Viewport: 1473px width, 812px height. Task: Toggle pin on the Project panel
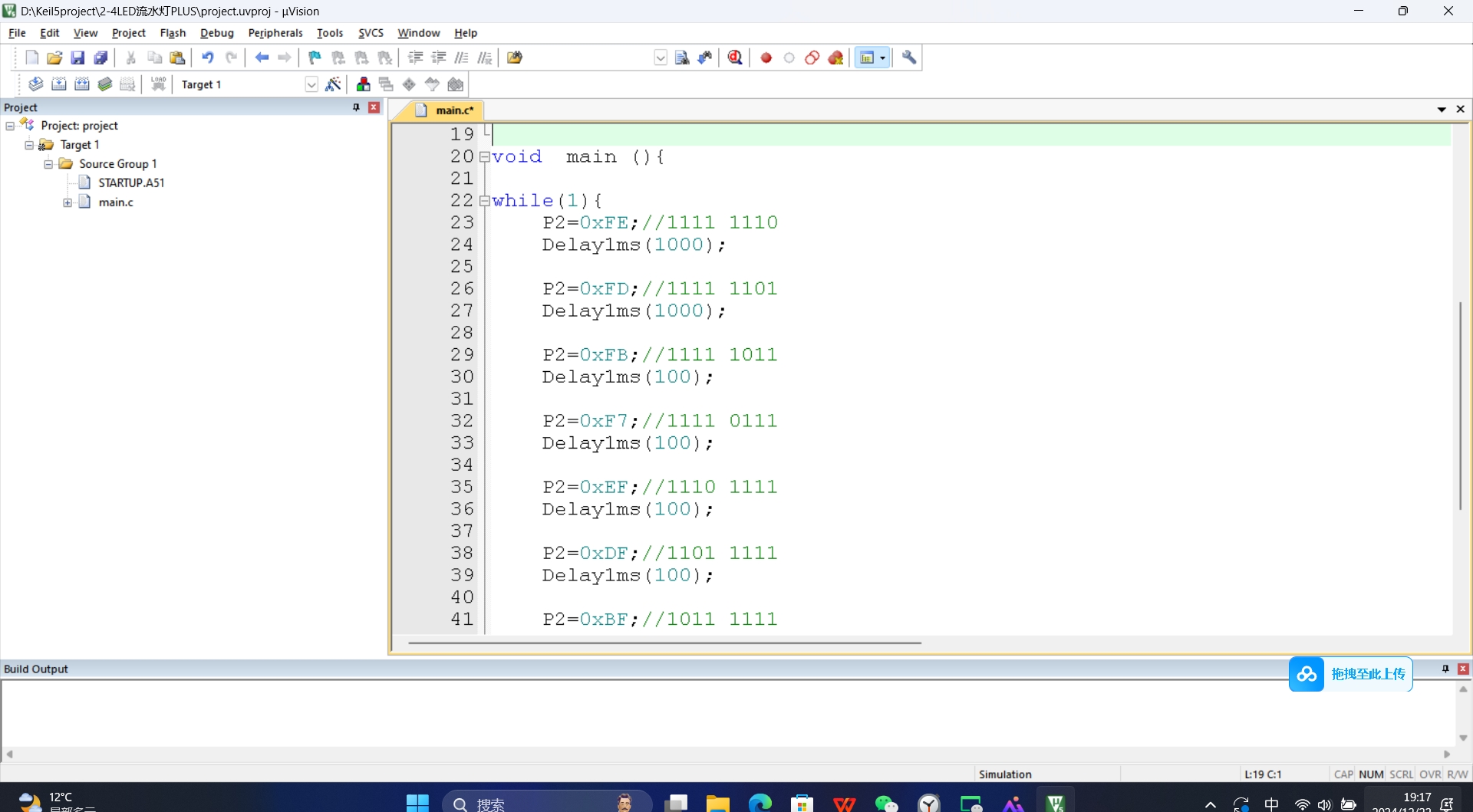pos(356,107)
